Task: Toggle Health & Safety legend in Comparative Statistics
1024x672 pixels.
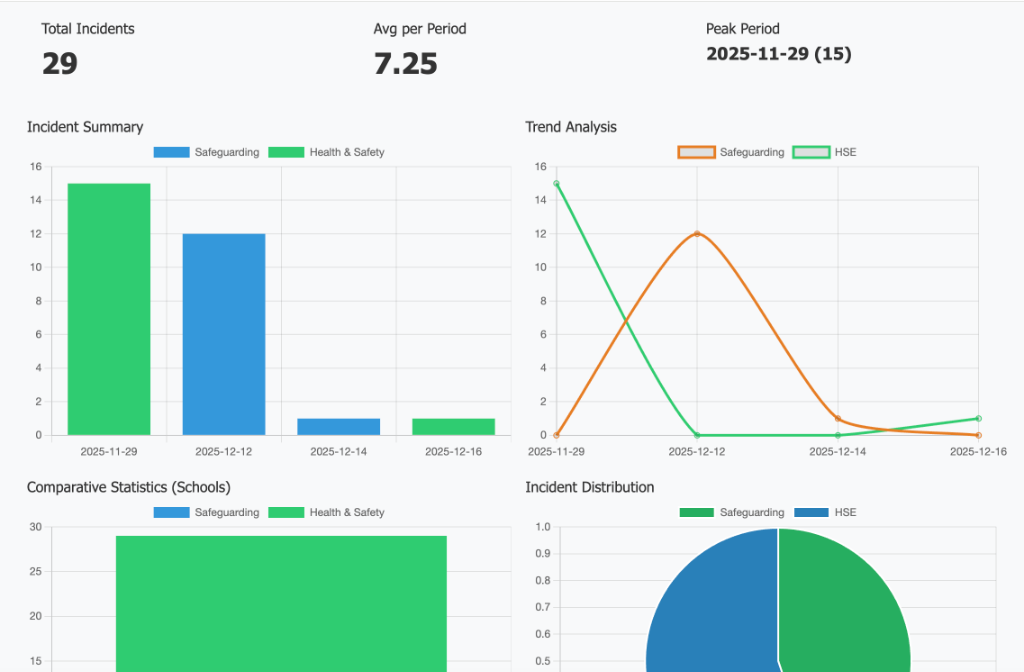Action: click(x=327, y=513)
